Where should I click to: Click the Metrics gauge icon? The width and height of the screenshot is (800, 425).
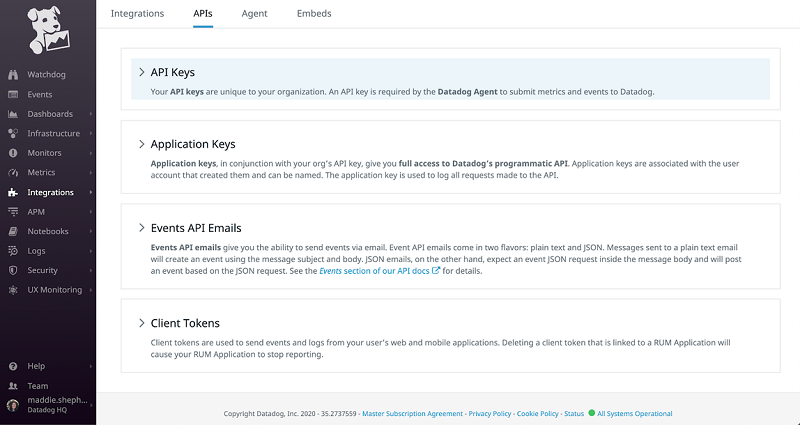(x=13, y=172)
